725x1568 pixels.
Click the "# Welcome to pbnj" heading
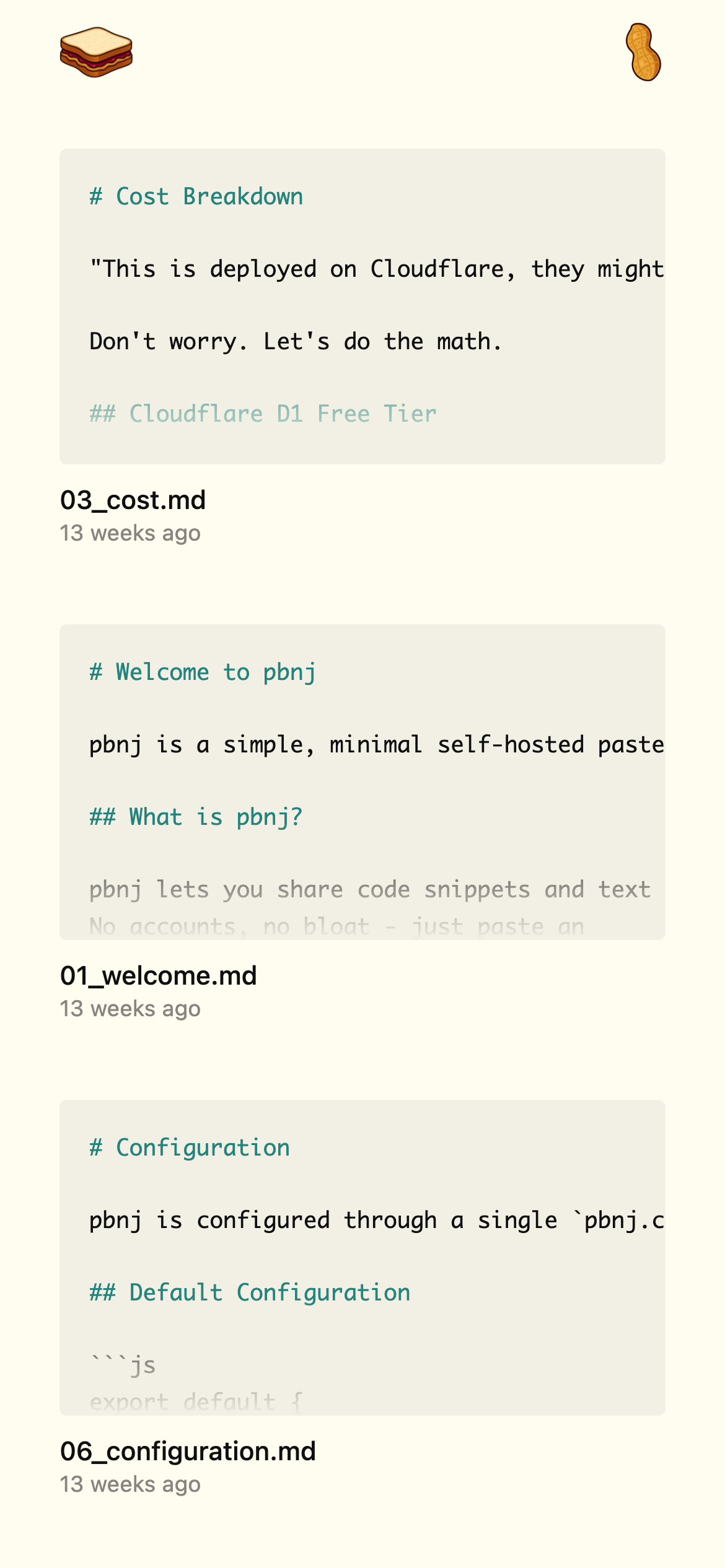(x=203, y=673)
